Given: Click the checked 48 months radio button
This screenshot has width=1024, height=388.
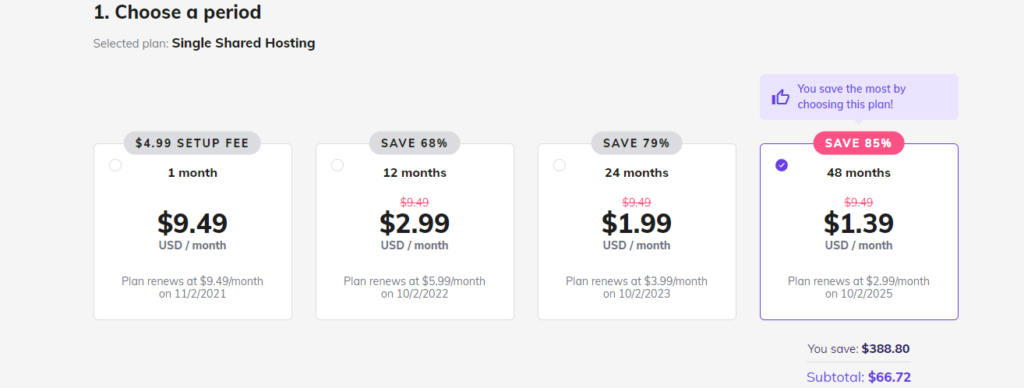Looking at the screenshot, I should (x=782, y=165).
